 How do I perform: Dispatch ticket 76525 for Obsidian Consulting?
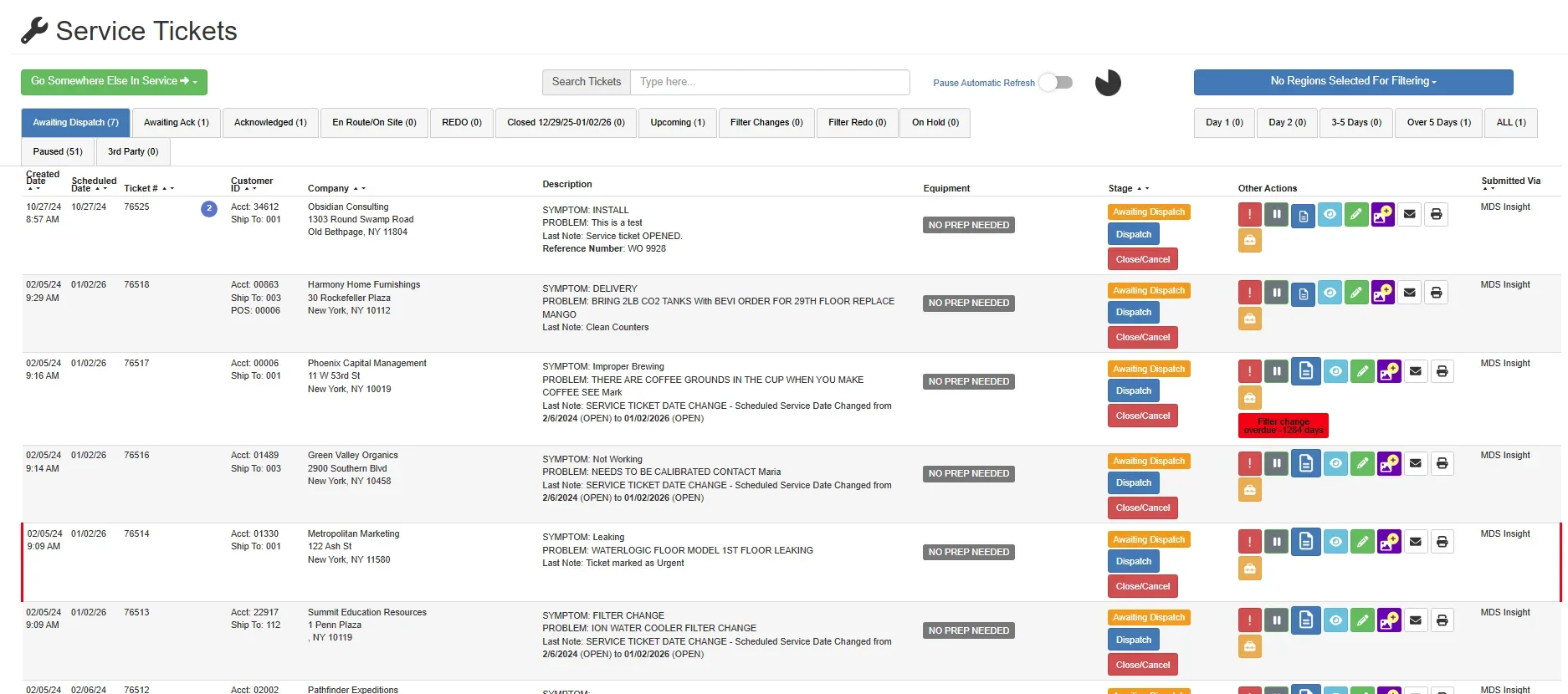click(x=1133, y=235)
